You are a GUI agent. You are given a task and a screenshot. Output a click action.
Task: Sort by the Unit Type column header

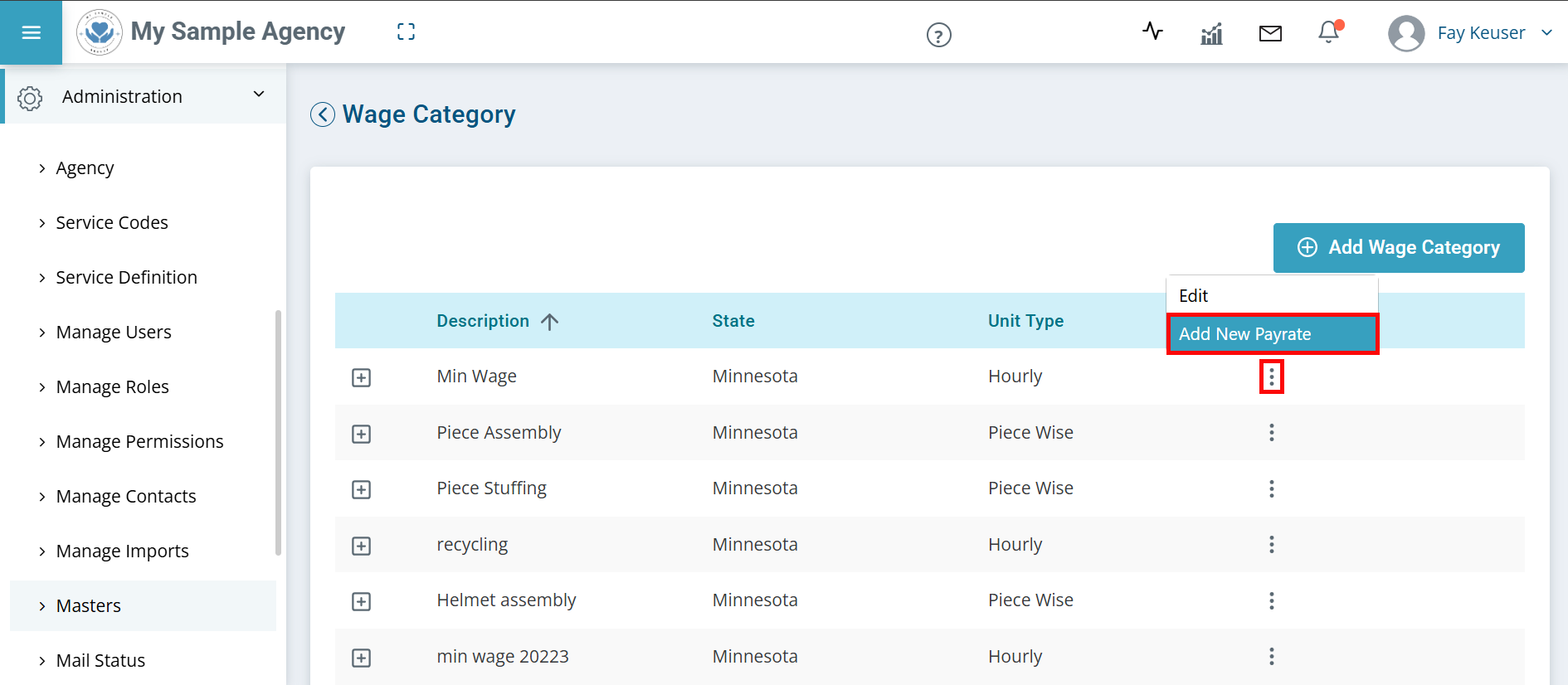pos(1025,321)
